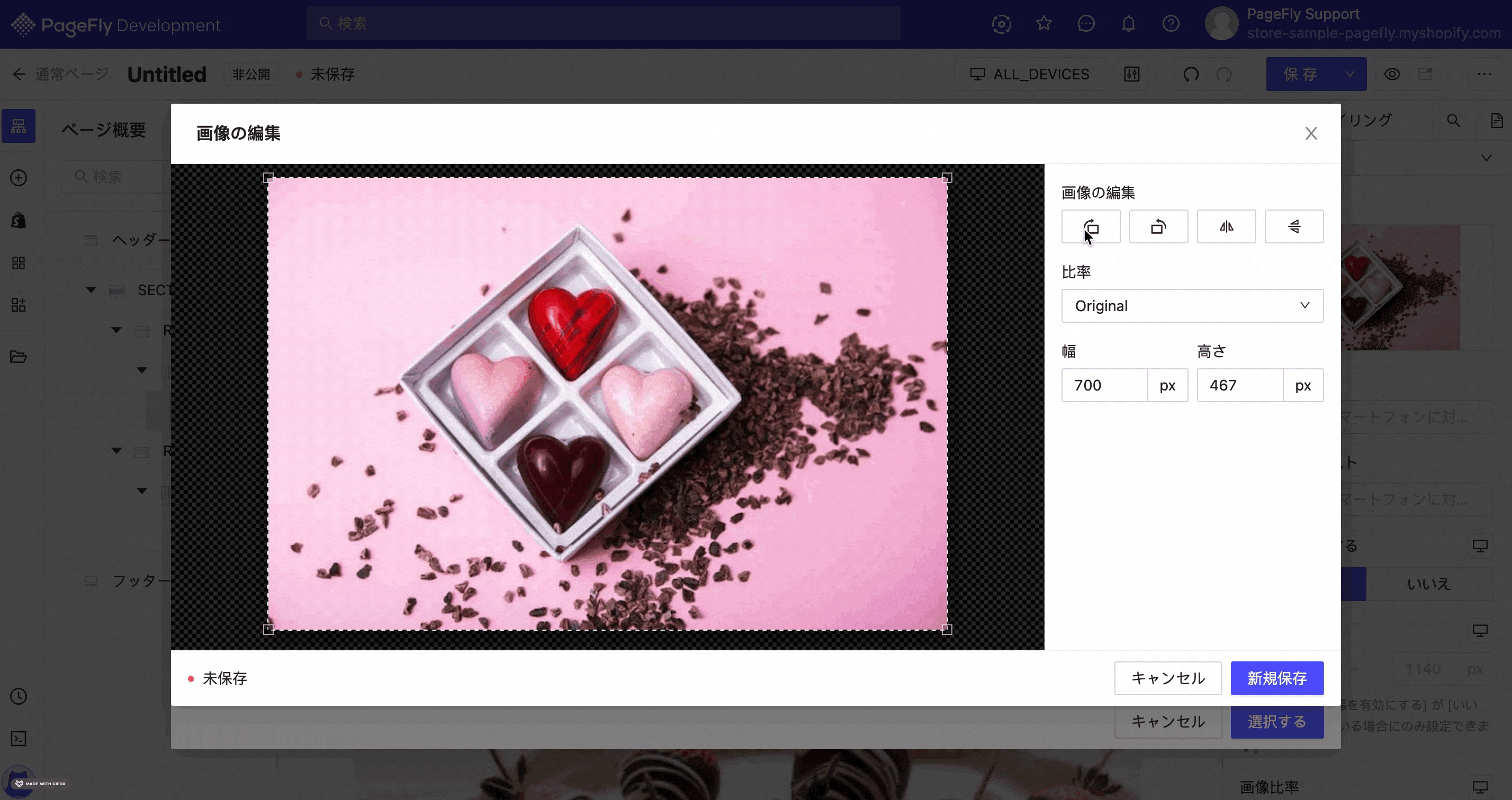Toggle the preview eye icon
Screen dimensions: 1512x800
pyautogui.click(x=1392, y=74)
